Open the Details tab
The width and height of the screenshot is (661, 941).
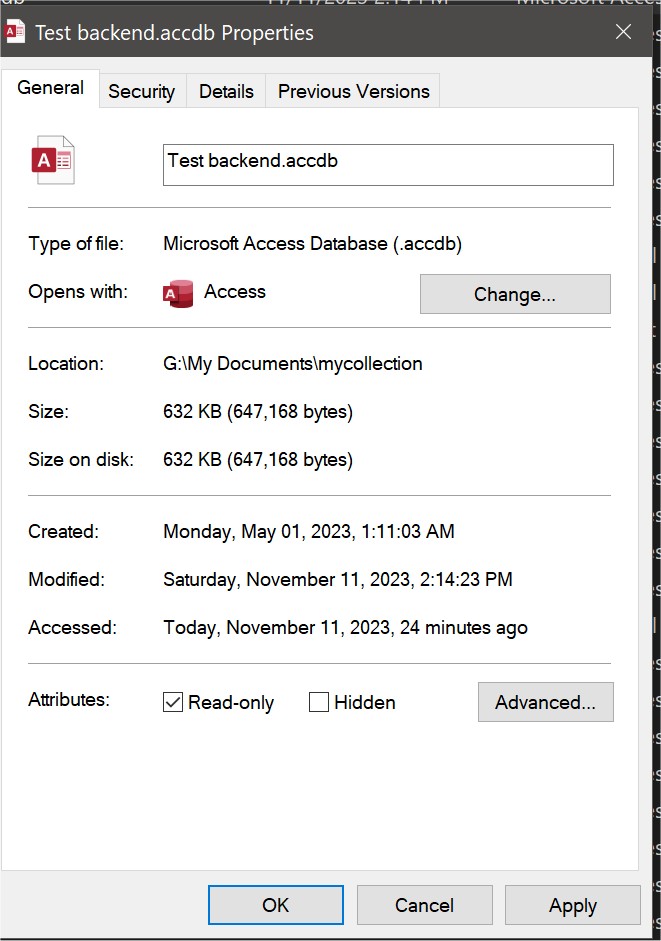click(x=225, y=91)
